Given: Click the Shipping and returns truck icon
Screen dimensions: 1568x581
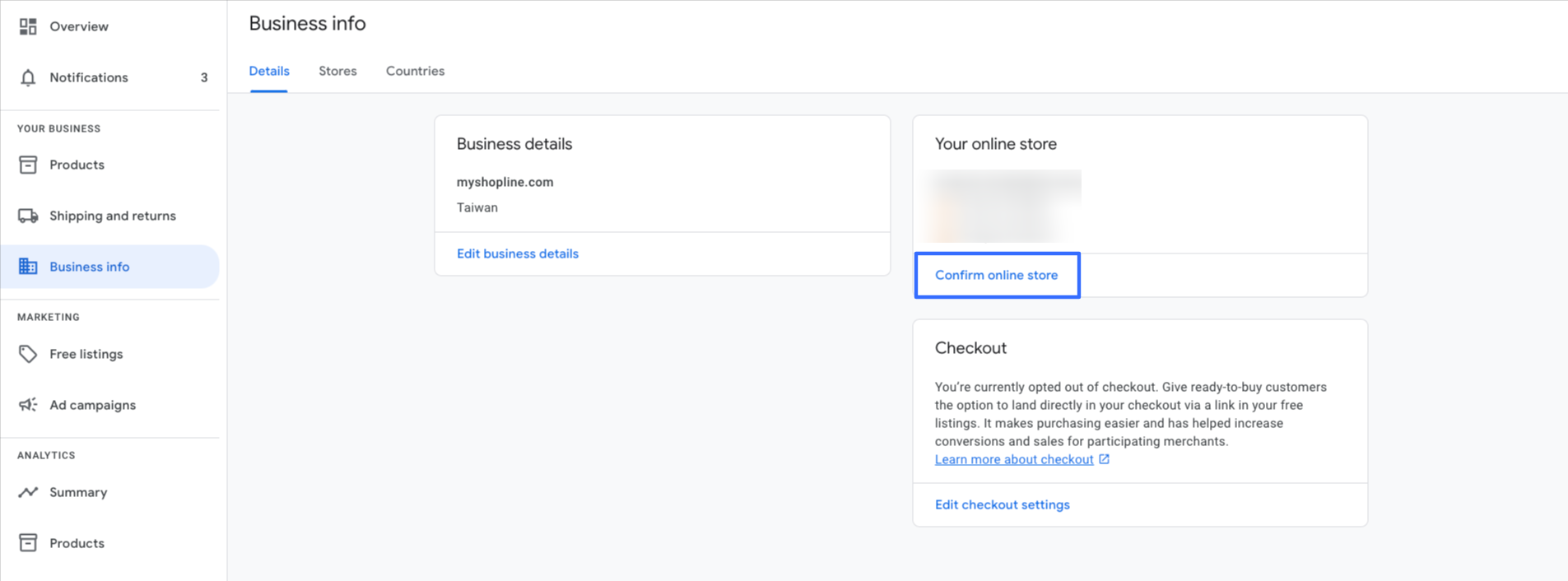Looking at the screenshot, I should click(28, 216).
